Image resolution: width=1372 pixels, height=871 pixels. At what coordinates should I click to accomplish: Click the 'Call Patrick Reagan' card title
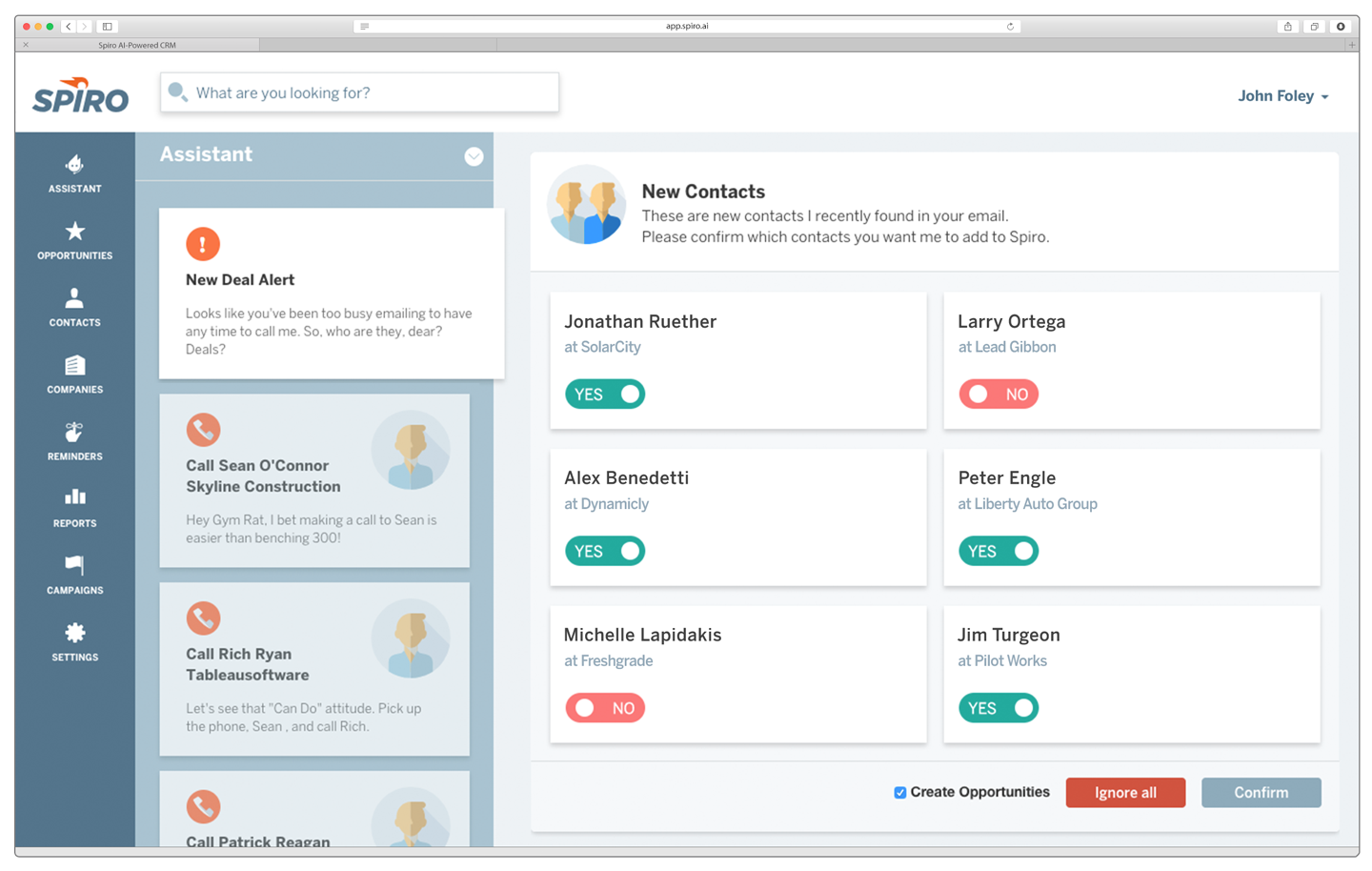pyautogui.click(x=258, y=841)
